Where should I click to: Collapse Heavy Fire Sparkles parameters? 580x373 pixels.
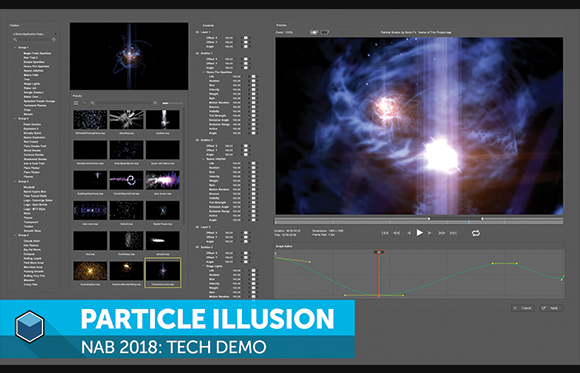click(204, 72)
